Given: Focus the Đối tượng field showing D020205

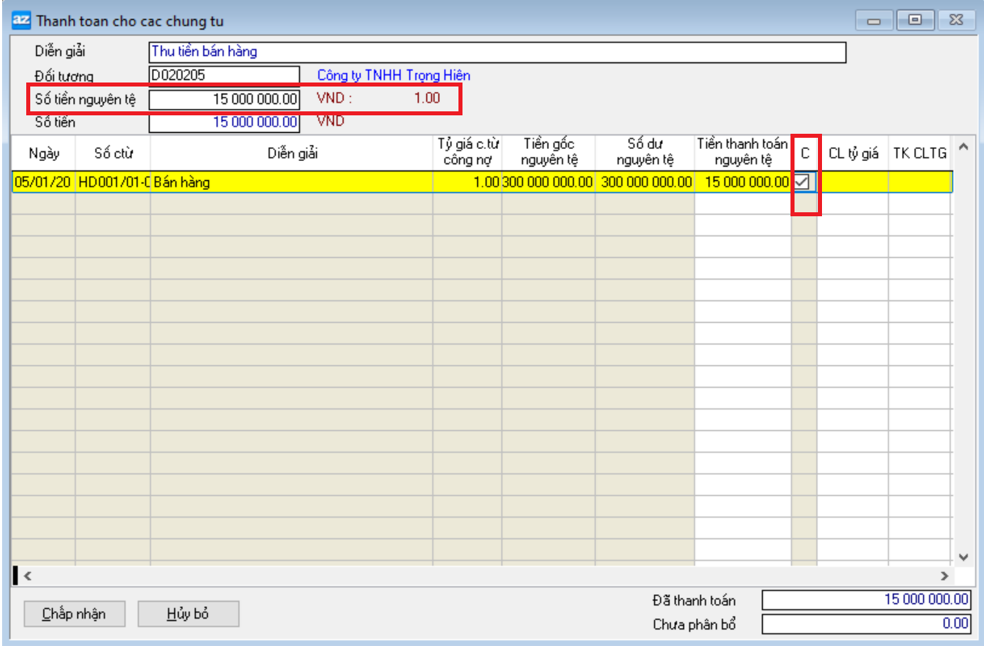Looking at the screenshot, I should [223, 75].
